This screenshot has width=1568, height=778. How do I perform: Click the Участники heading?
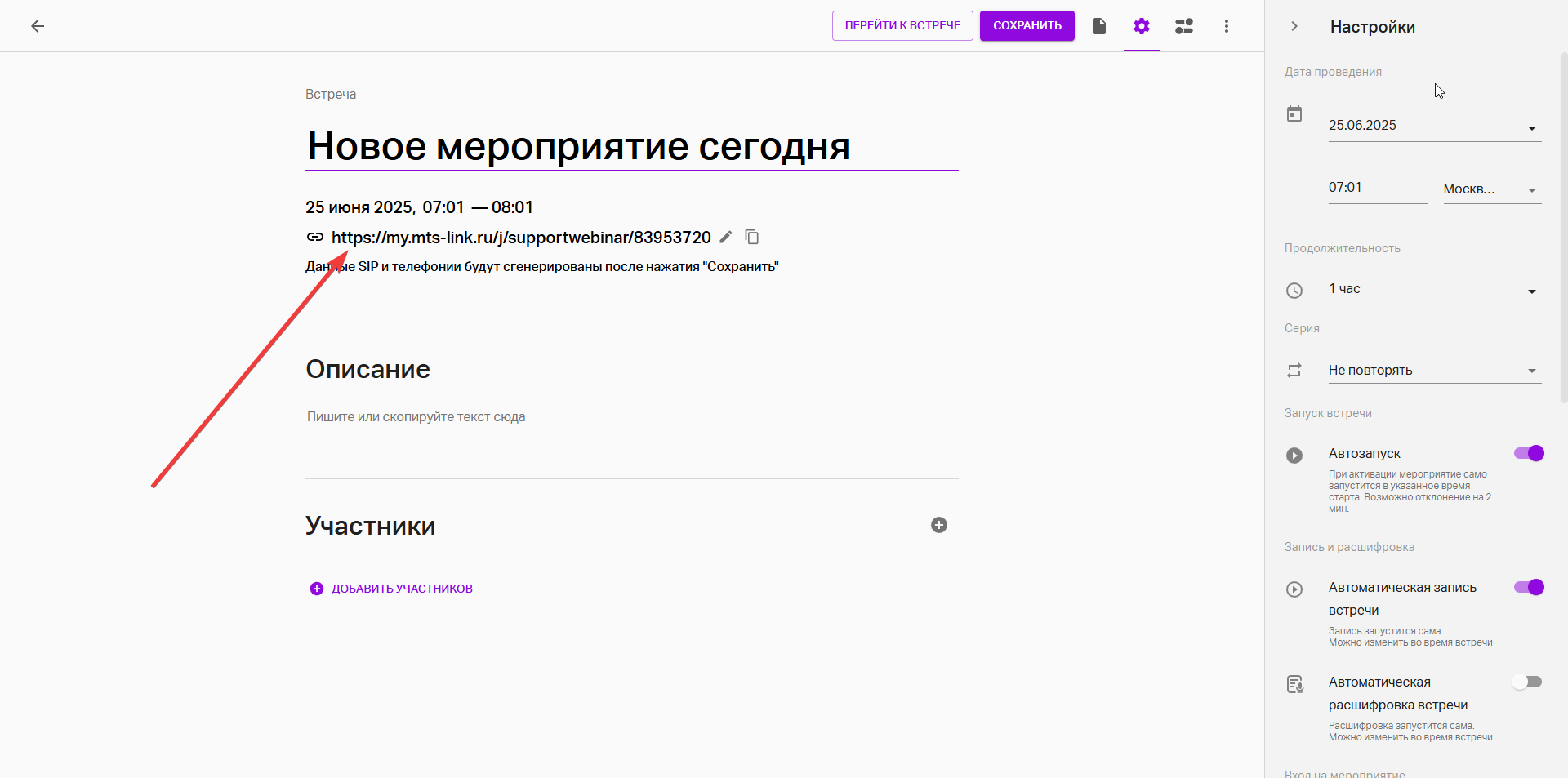tap(370, 526)
